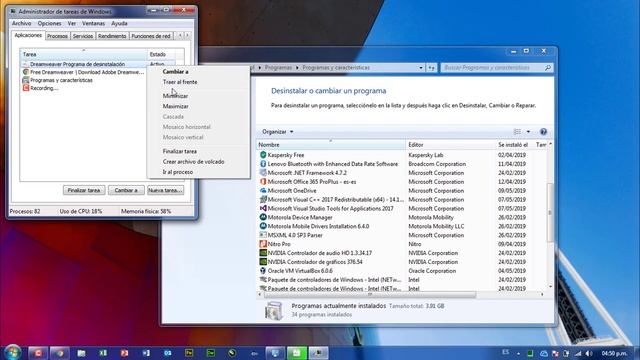This screenshot has height=360, width=640.
Task: Click the clock showing 04:50 p.m.
Action: (x=614, y=353)
